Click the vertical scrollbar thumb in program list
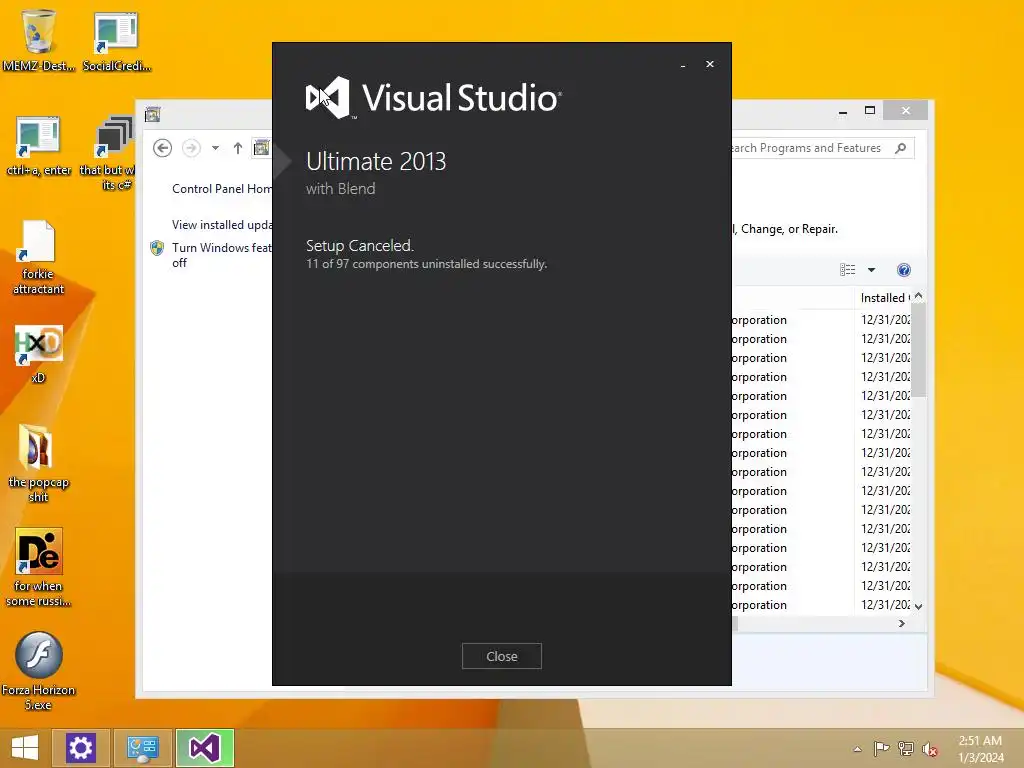The width and height of the screenshot is (1024, 768). [x=919, y=350]
